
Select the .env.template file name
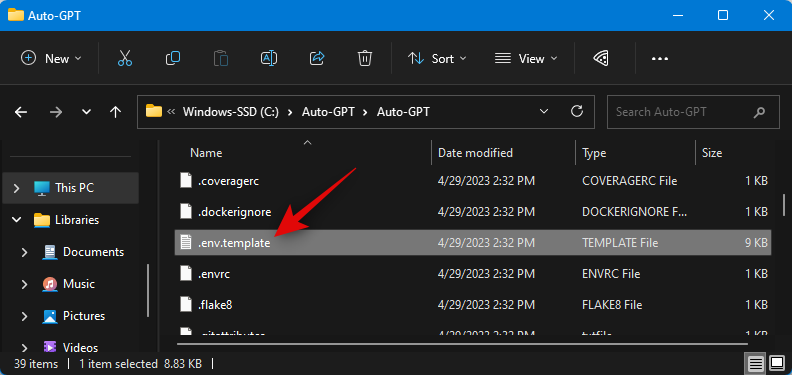coord(234,243)
